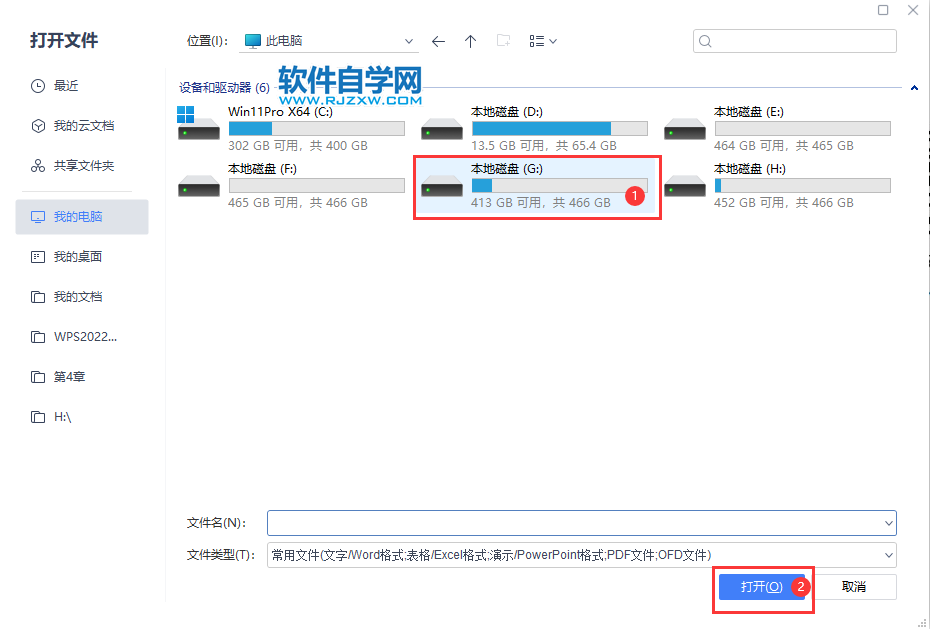Click the new folder icon
The height and width of the screenshot is (629, 930).
click(504, 40)
